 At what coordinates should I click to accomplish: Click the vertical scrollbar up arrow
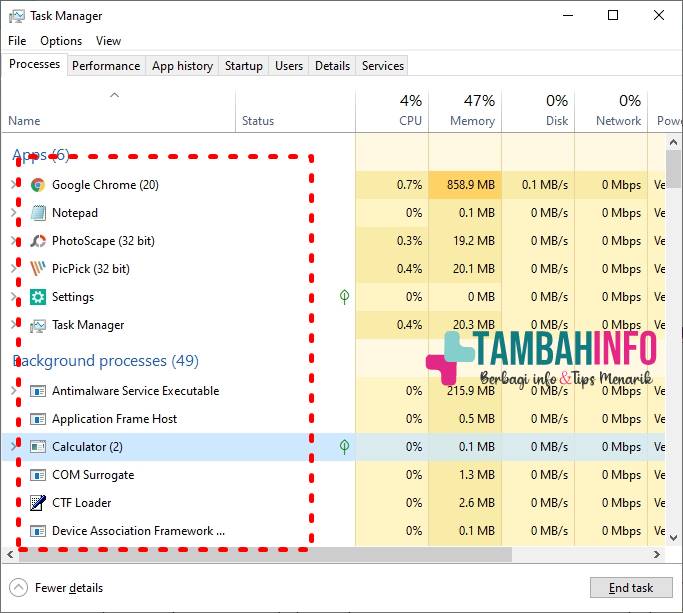click(x=673, y=142)
